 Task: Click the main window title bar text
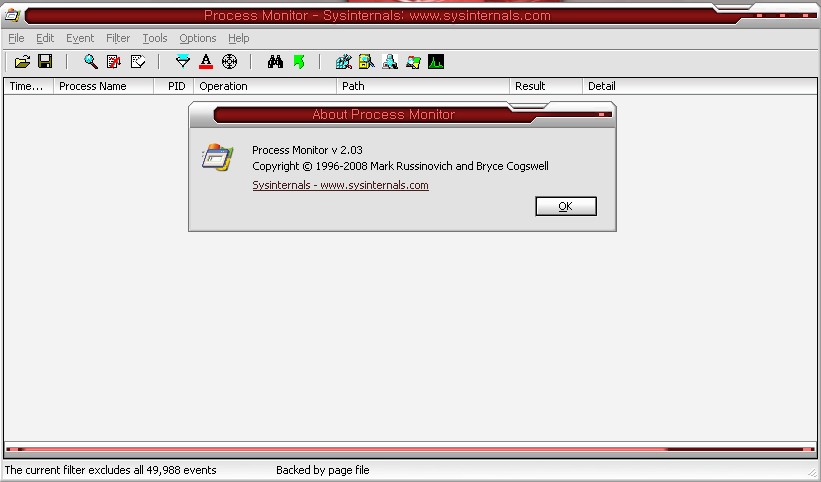coord(377,15)
